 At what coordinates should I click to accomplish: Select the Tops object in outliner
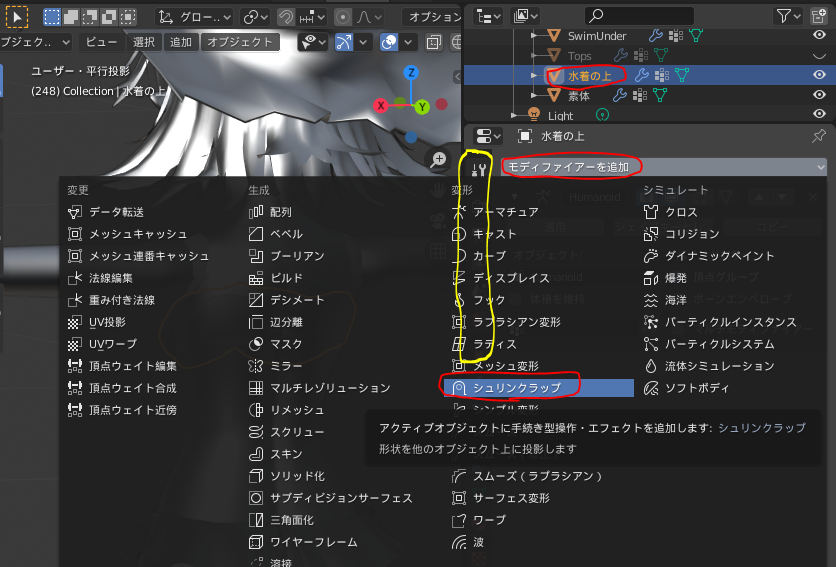click(579, 56)
